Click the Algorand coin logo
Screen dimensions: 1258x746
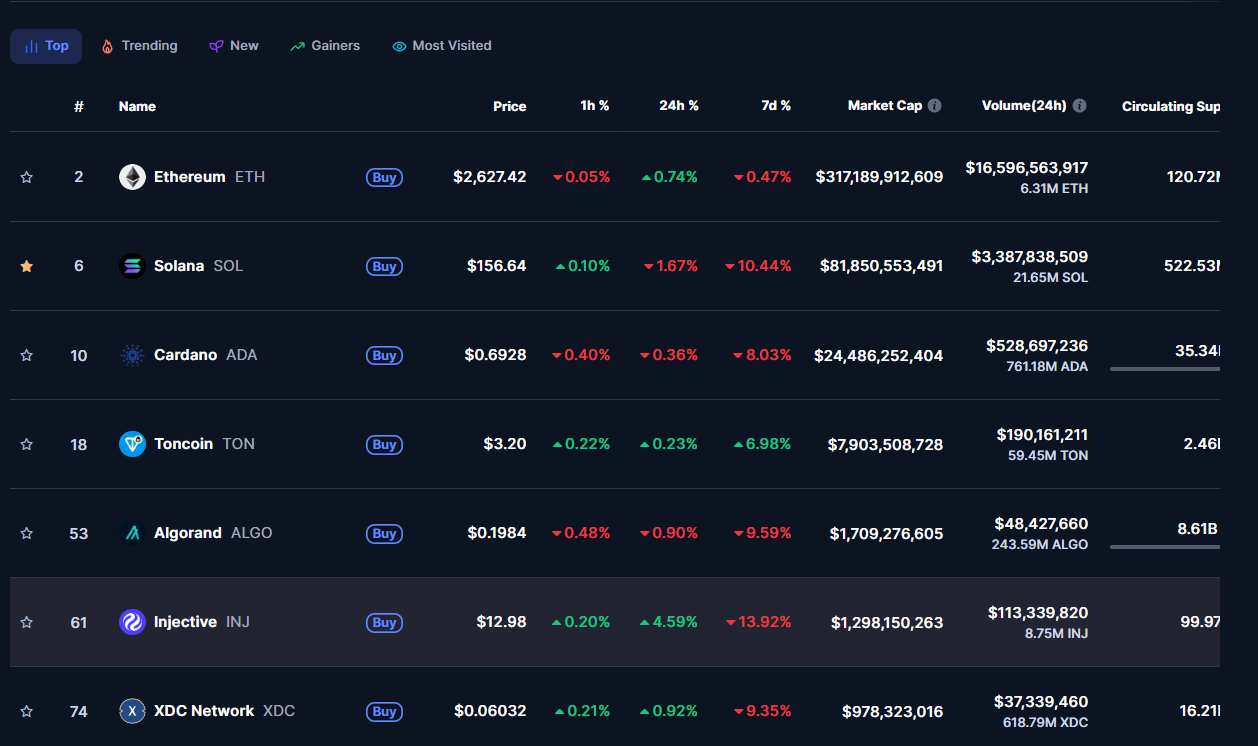coord(132,533)
